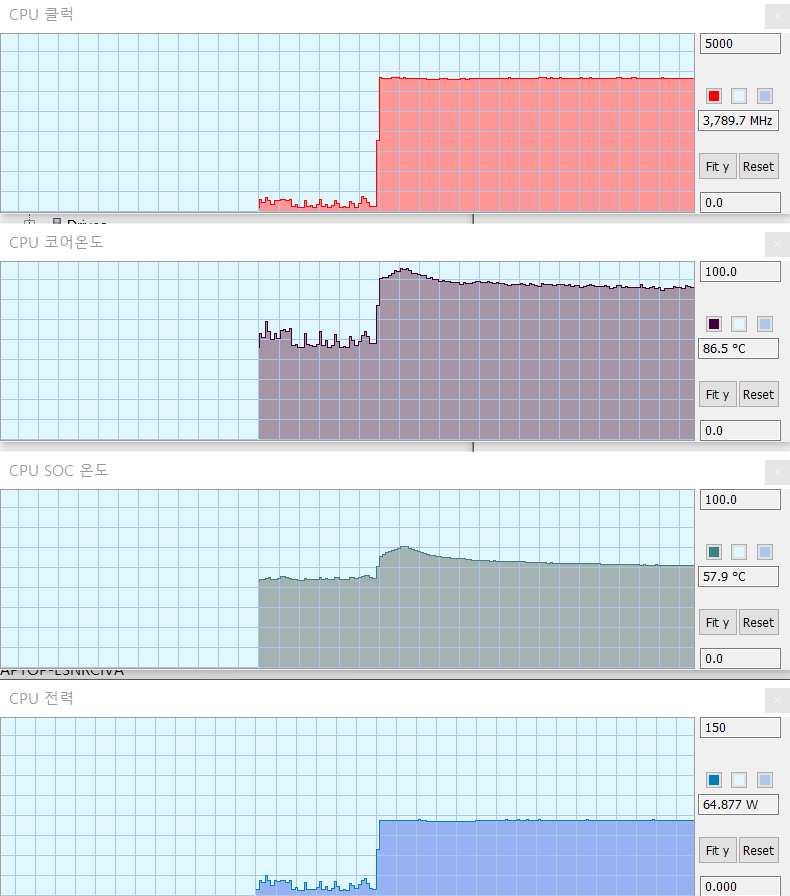
Task: Click the blue grid swatch in CPU SOC 온도 graph
Action: click(764, 552)
